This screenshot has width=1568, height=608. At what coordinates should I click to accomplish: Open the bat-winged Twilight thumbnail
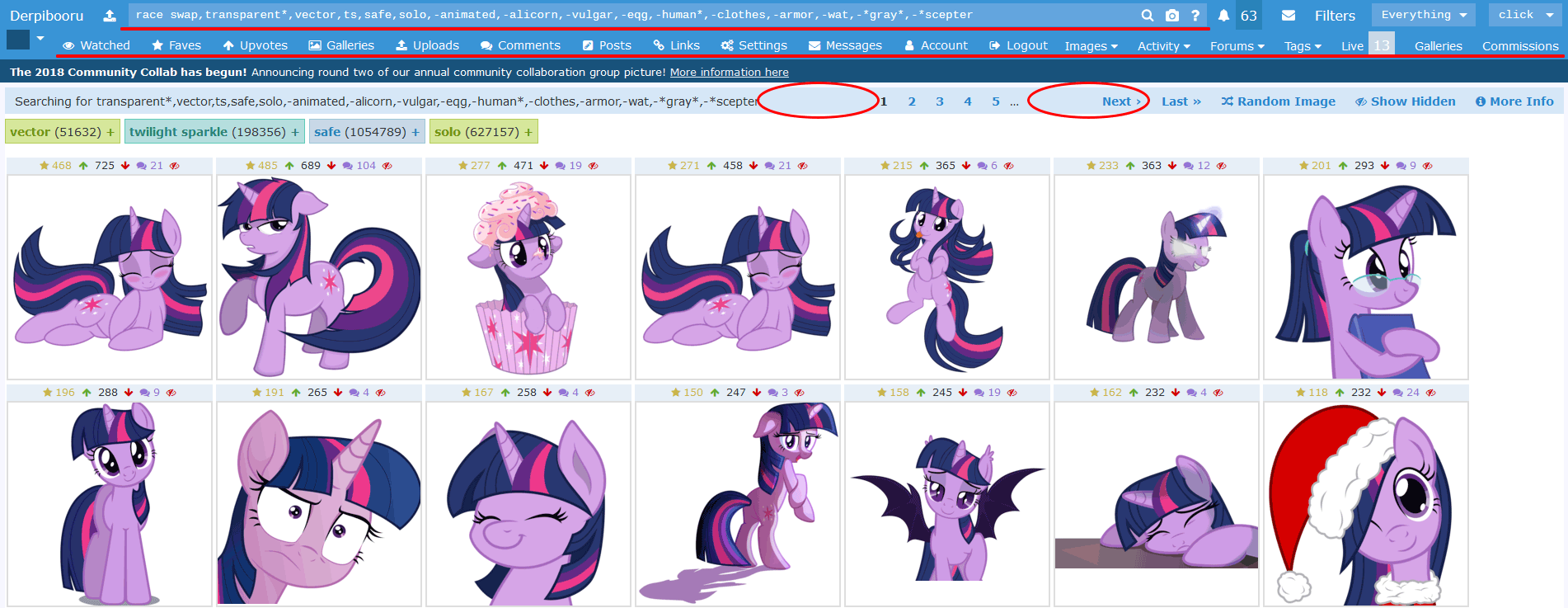(947, 504)
